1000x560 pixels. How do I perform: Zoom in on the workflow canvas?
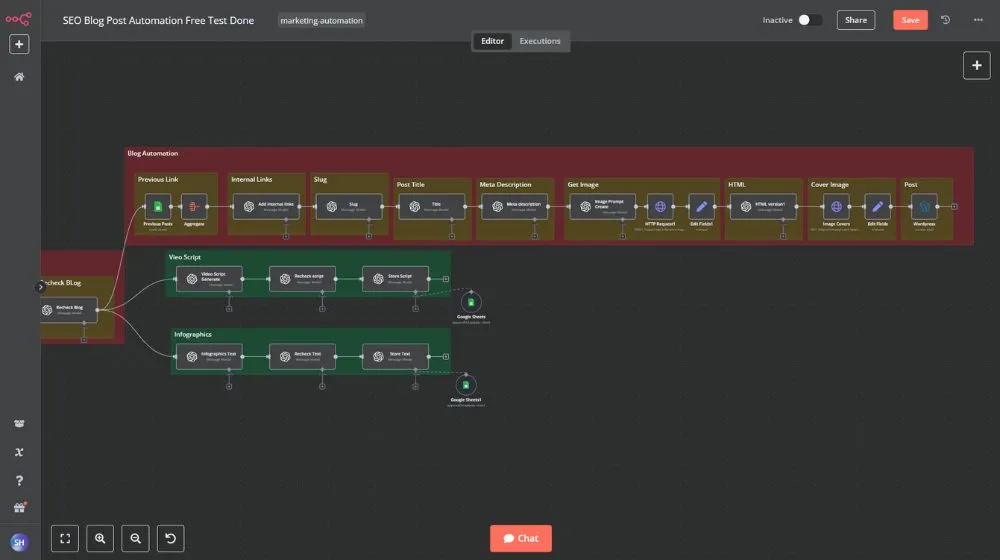(100, 538)
